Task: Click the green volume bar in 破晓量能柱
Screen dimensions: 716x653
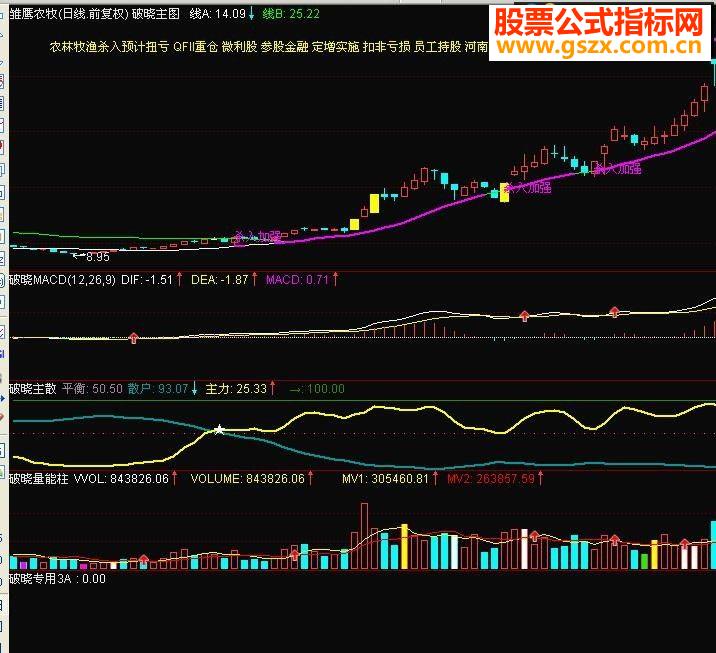Action: (x=644, y=561)
